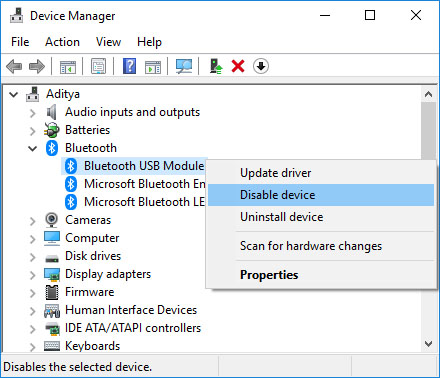Click the Keyboards category icon
This screenshot has width=440, height=378.
(52, 346)
